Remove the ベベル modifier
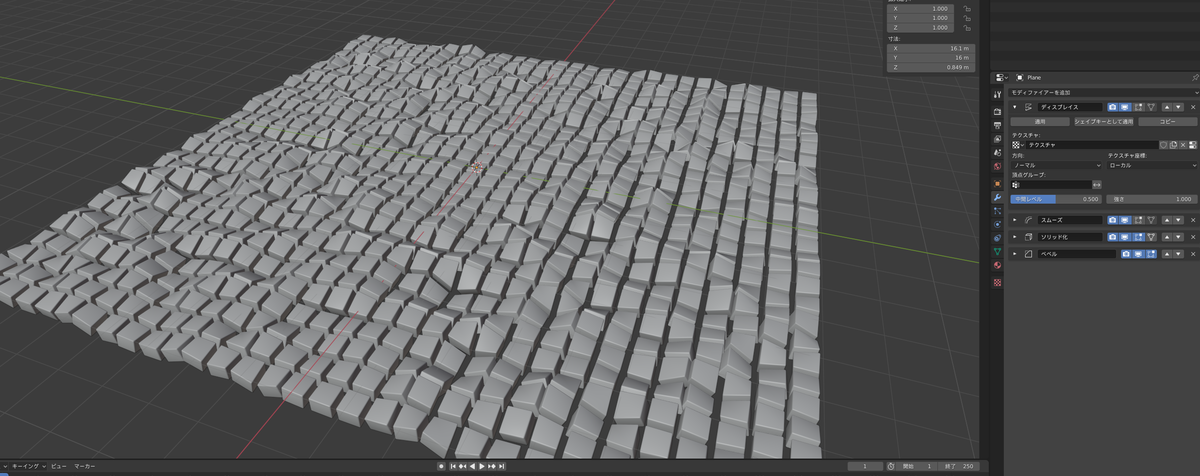 [x=1193, y=254]
